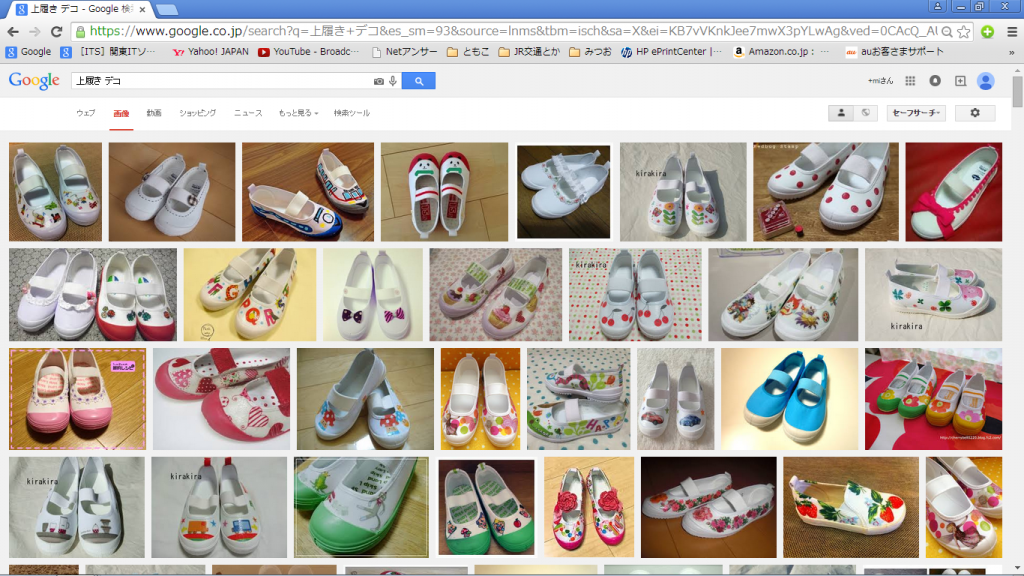Image resolution: width=1024 pixels, height=576 pixels.
Task: Open the Google apps grid
Action: [910, 80]
